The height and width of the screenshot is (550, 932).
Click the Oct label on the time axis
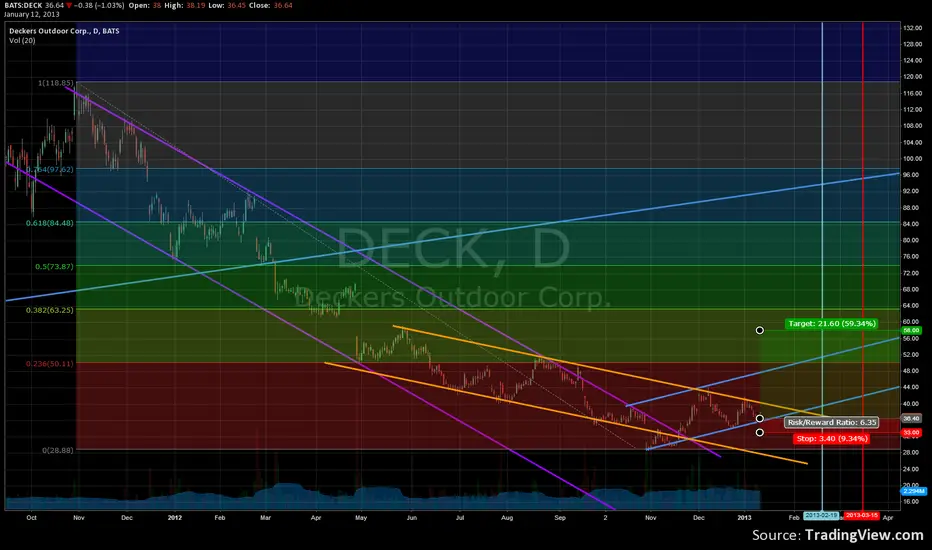point(32,518)
